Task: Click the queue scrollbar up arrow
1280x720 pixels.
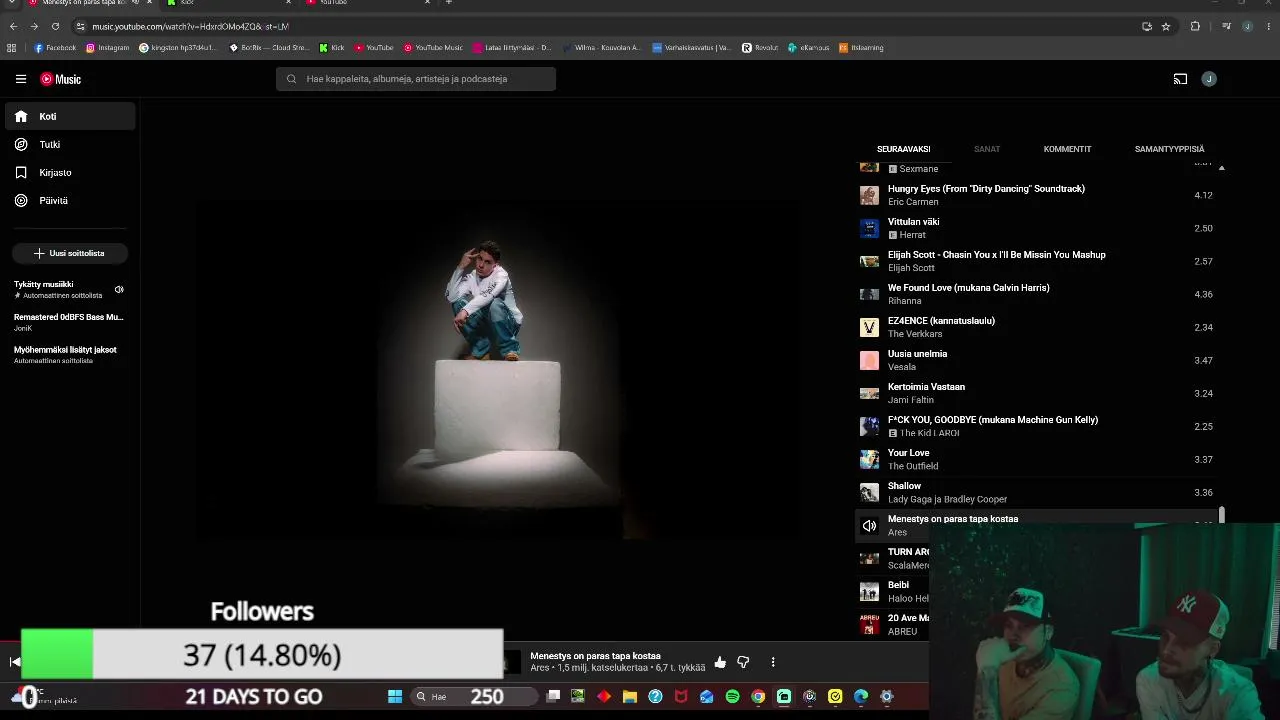Action: tap(1221, 168)
